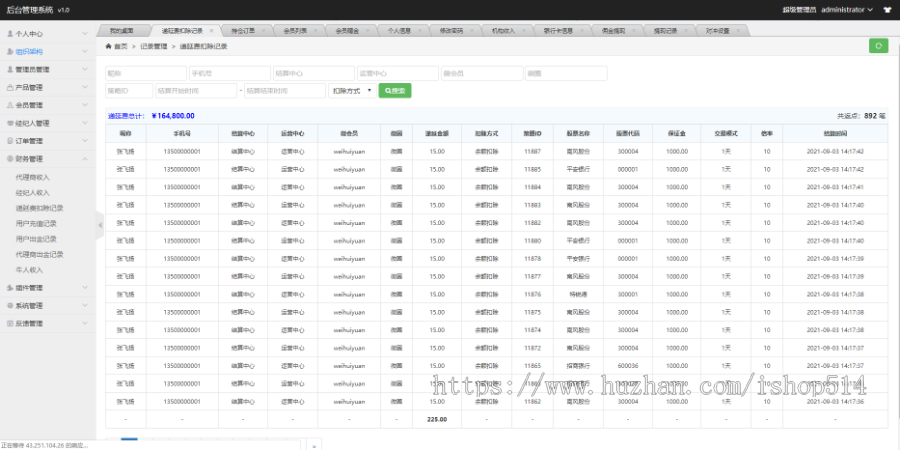Image resolution: width=900 pixels, height=450 pixels.
Task: Click the 手机号 search input field
Action: 229,73
